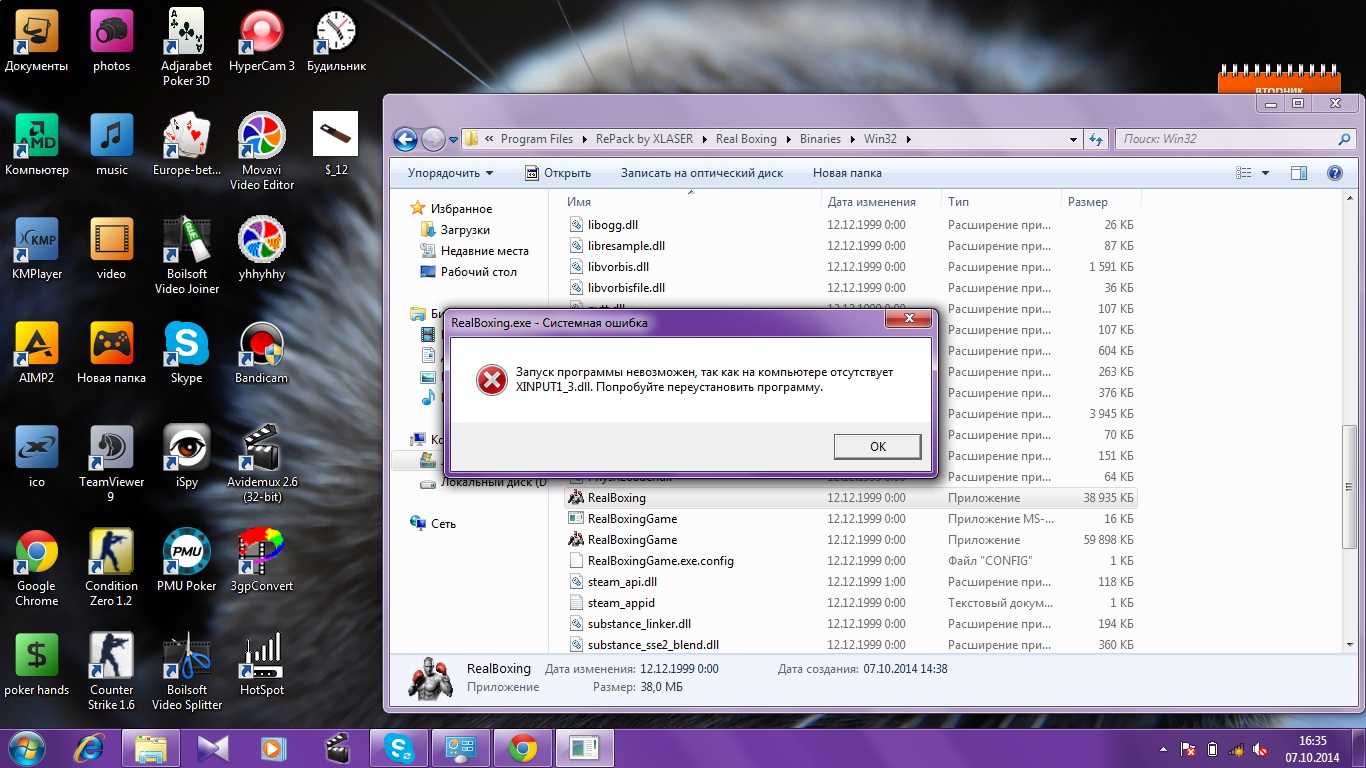Toggle the Explorer preview pane button

(x=1298, y=173)
